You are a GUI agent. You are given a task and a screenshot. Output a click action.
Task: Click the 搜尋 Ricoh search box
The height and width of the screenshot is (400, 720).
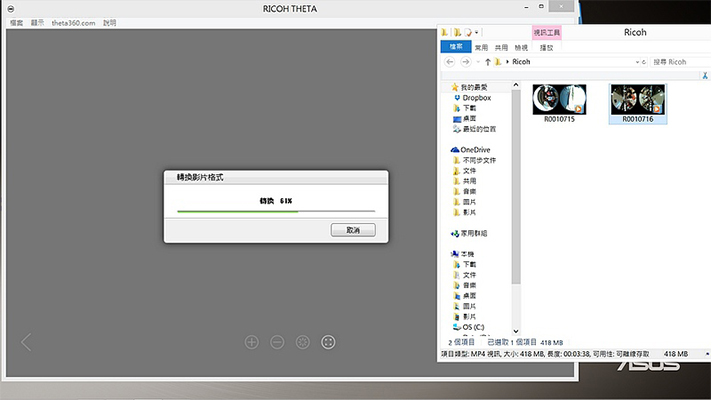point(681,62)
